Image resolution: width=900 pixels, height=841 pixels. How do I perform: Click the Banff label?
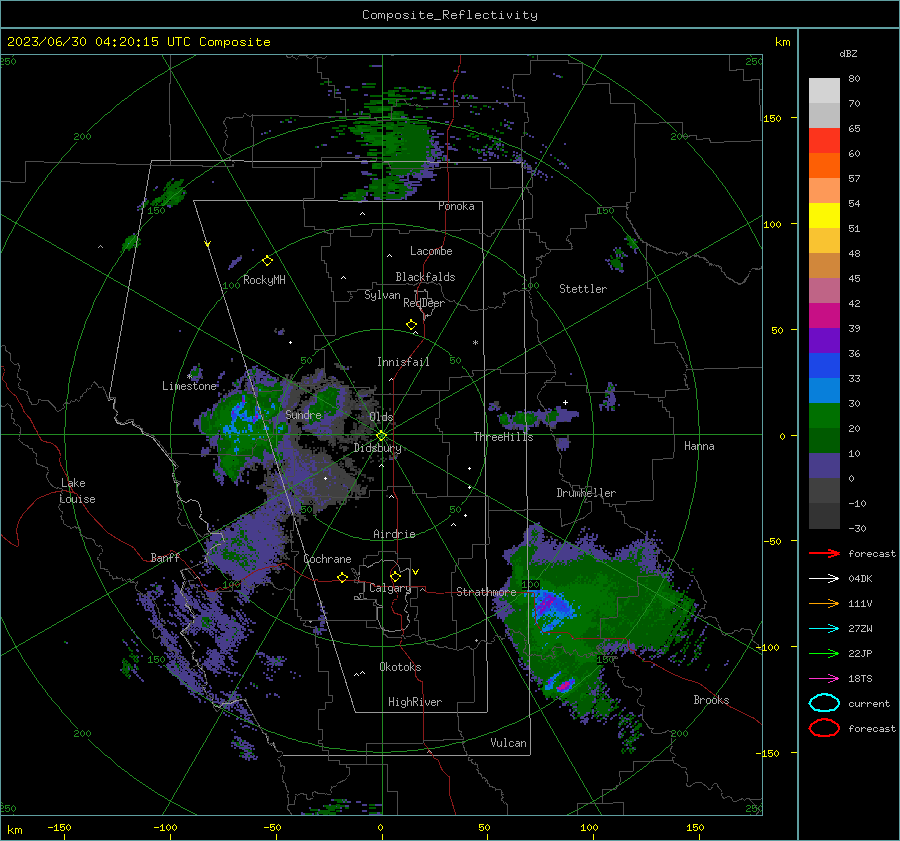click(x=165, y=557)
